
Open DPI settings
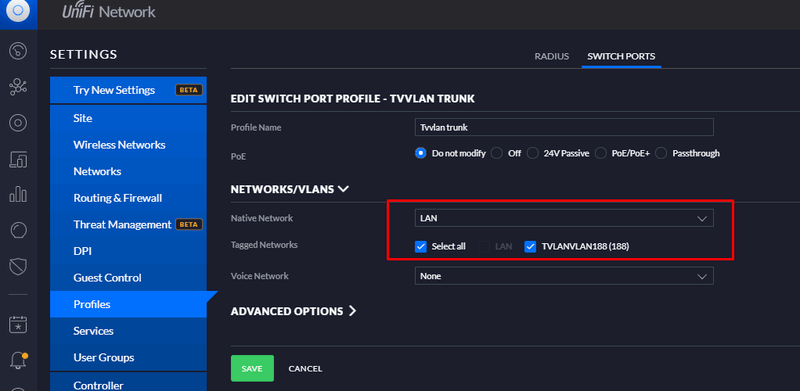coord(128,251)
